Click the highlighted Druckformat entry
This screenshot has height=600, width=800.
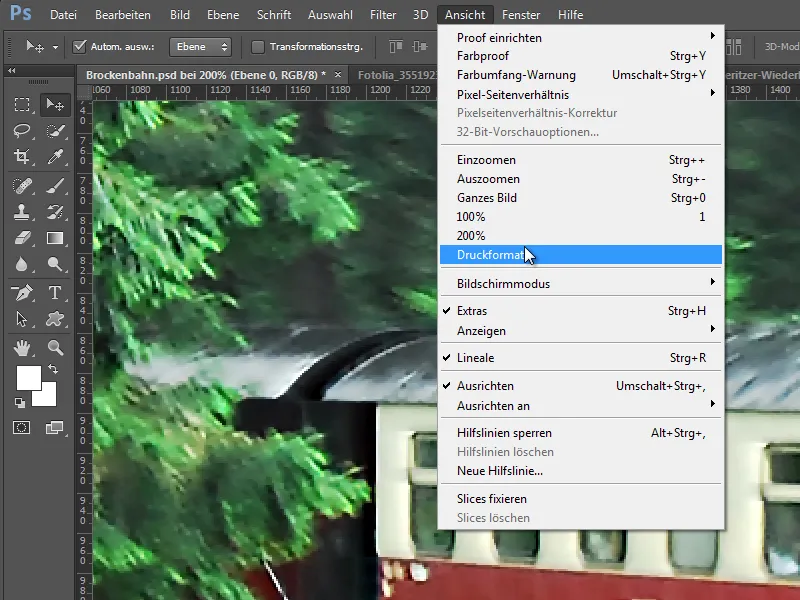[x=581, y=255]
